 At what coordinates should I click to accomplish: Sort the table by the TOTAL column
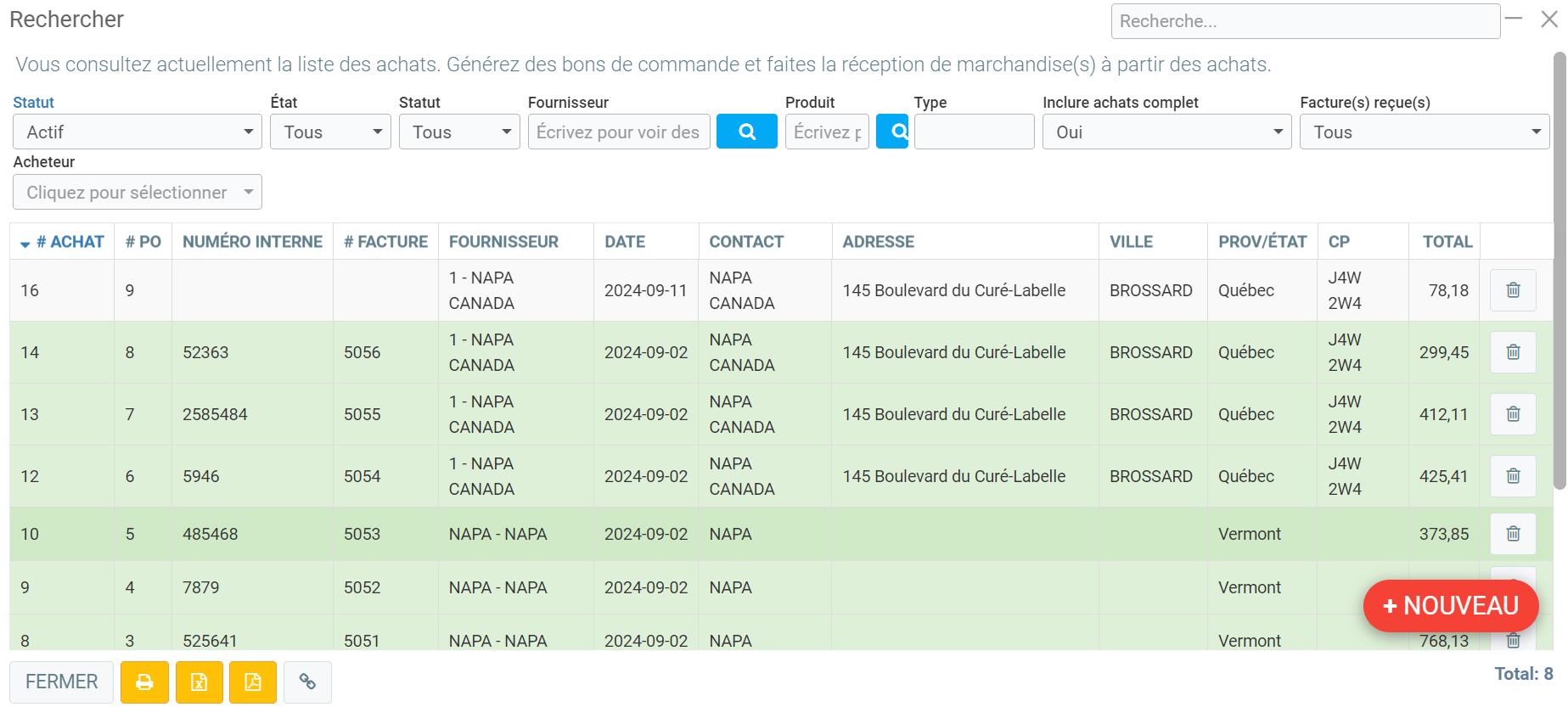pos(1447,242)
